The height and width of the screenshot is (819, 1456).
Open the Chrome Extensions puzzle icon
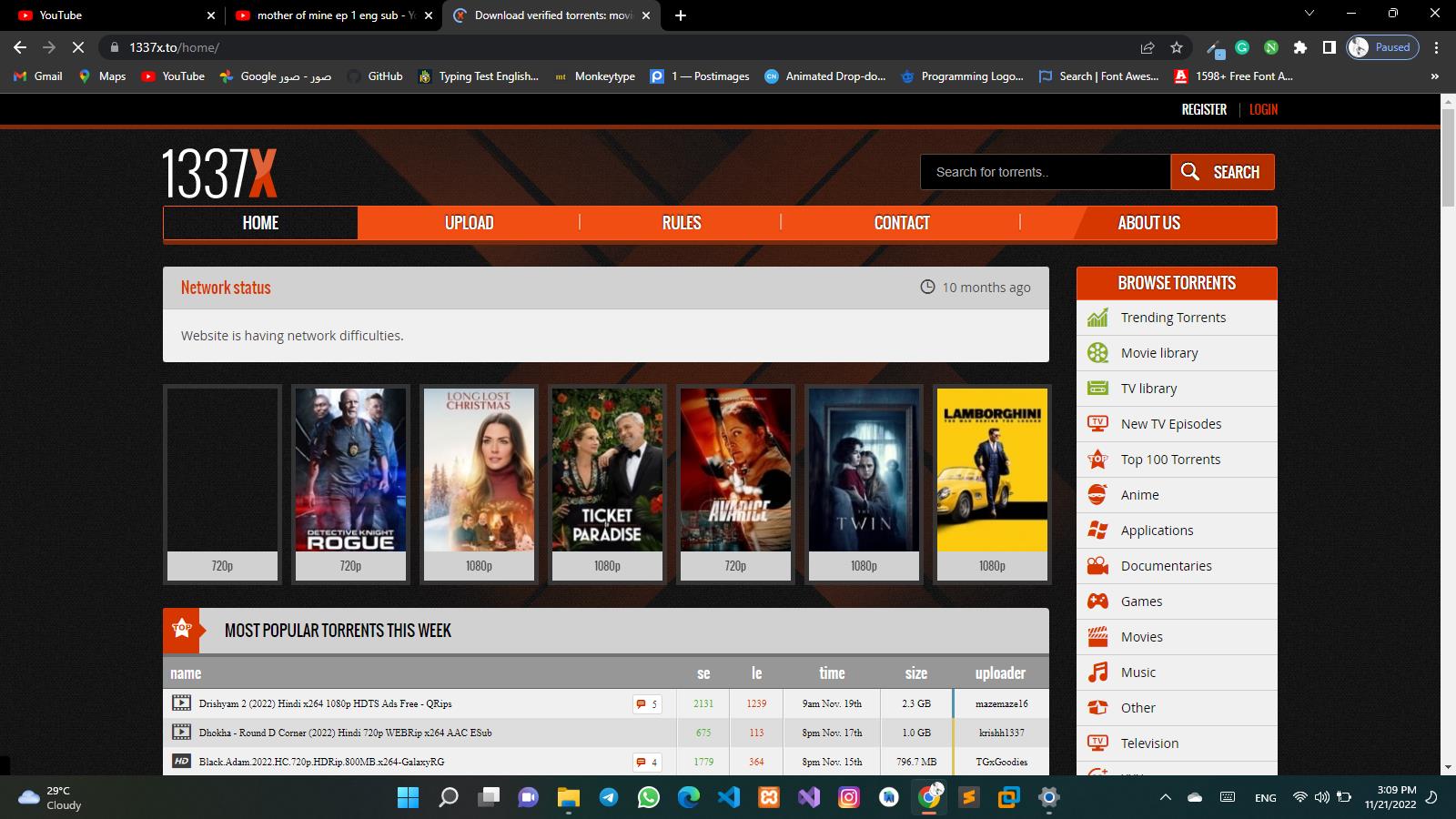1300,47
